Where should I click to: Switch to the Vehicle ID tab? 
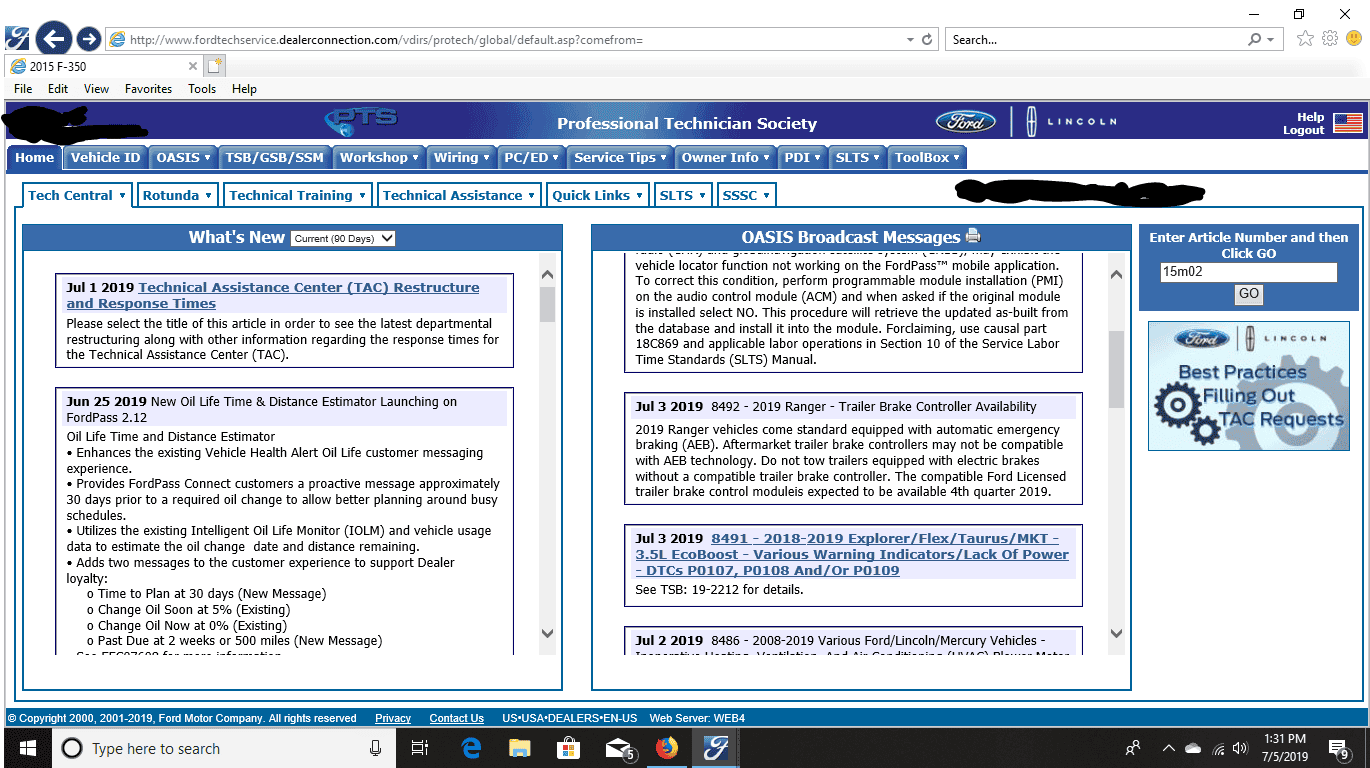point(105,157)
